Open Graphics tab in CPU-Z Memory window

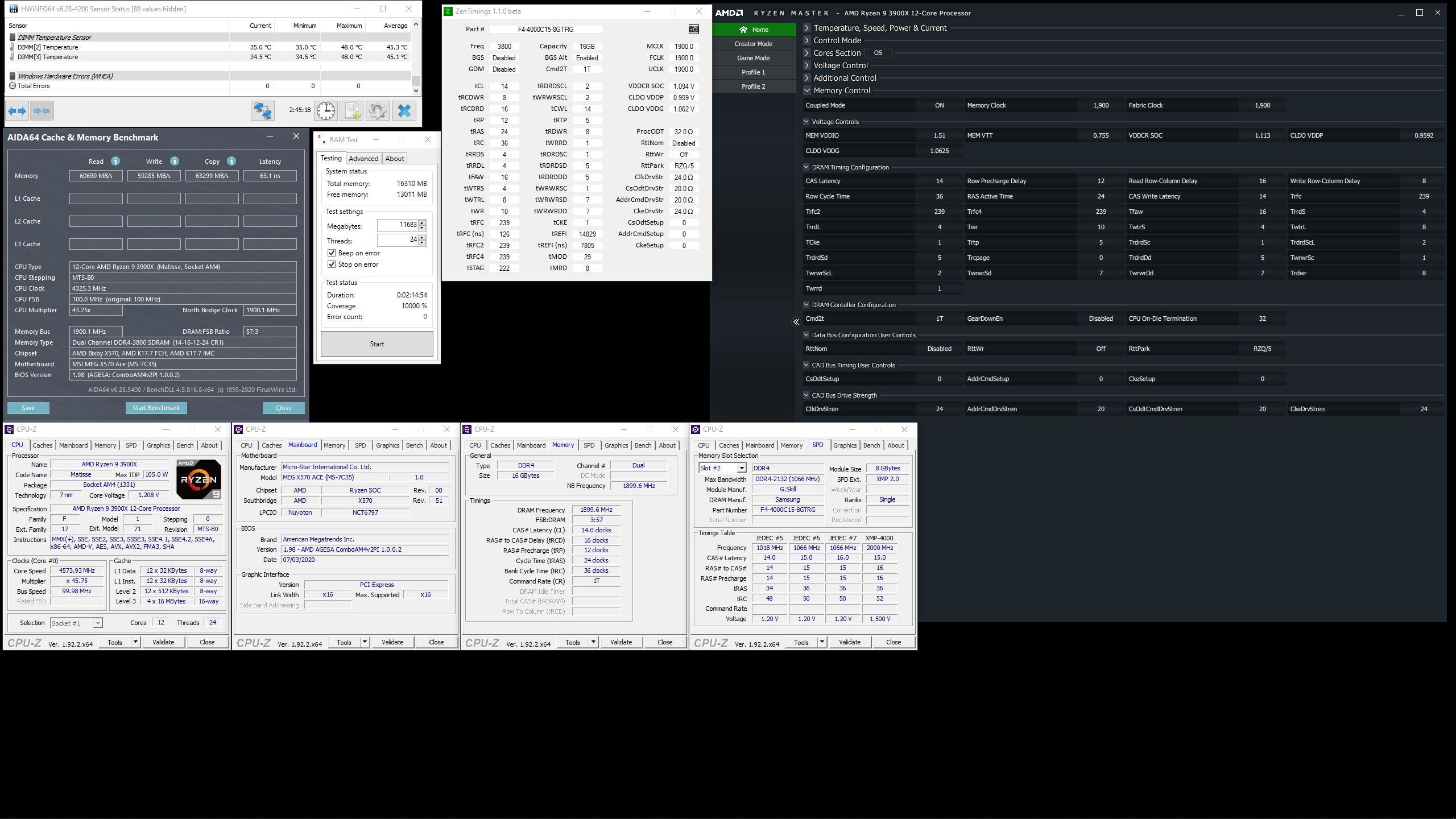pos(616,445)
